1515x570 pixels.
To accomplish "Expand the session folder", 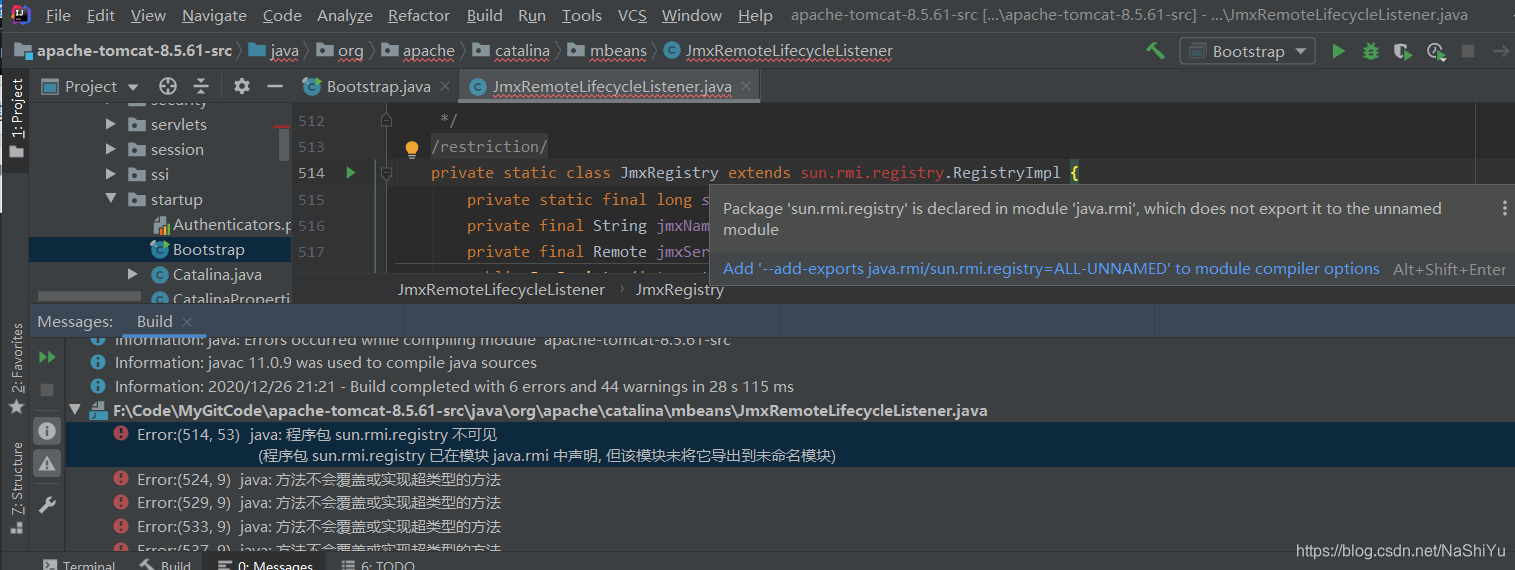I will coord(111,149).
